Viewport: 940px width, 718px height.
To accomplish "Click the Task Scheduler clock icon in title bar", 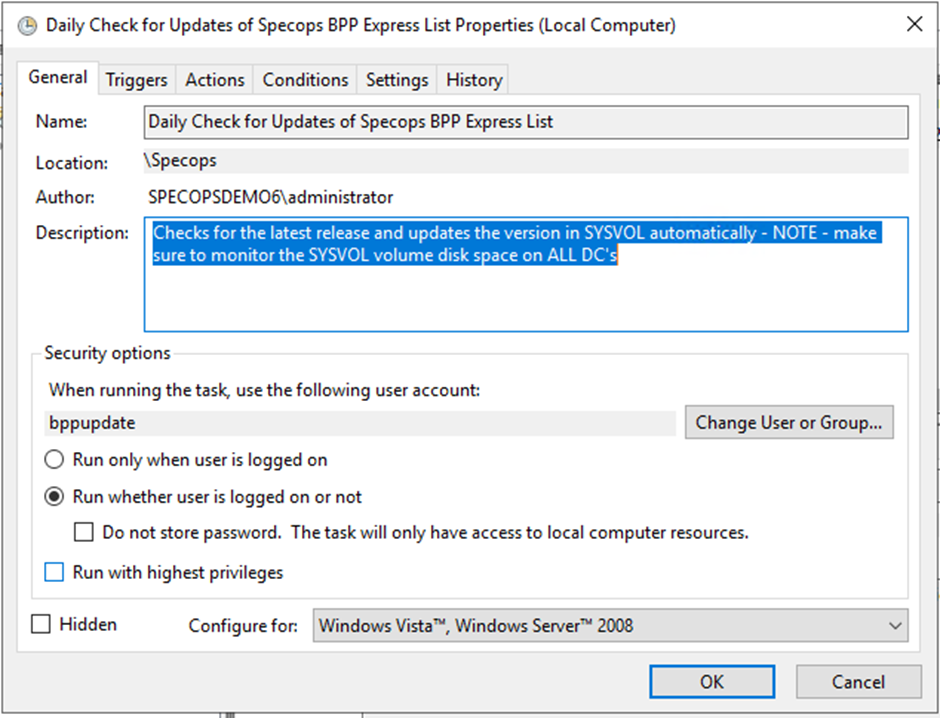I will (27, 26).
